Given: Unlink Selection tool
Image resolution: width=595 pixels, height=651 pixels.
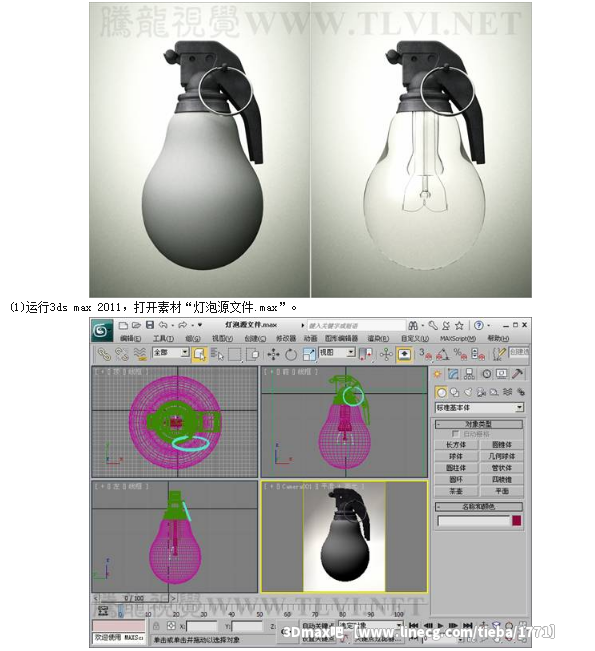Looking at the screenshot, I should [122, 354].
